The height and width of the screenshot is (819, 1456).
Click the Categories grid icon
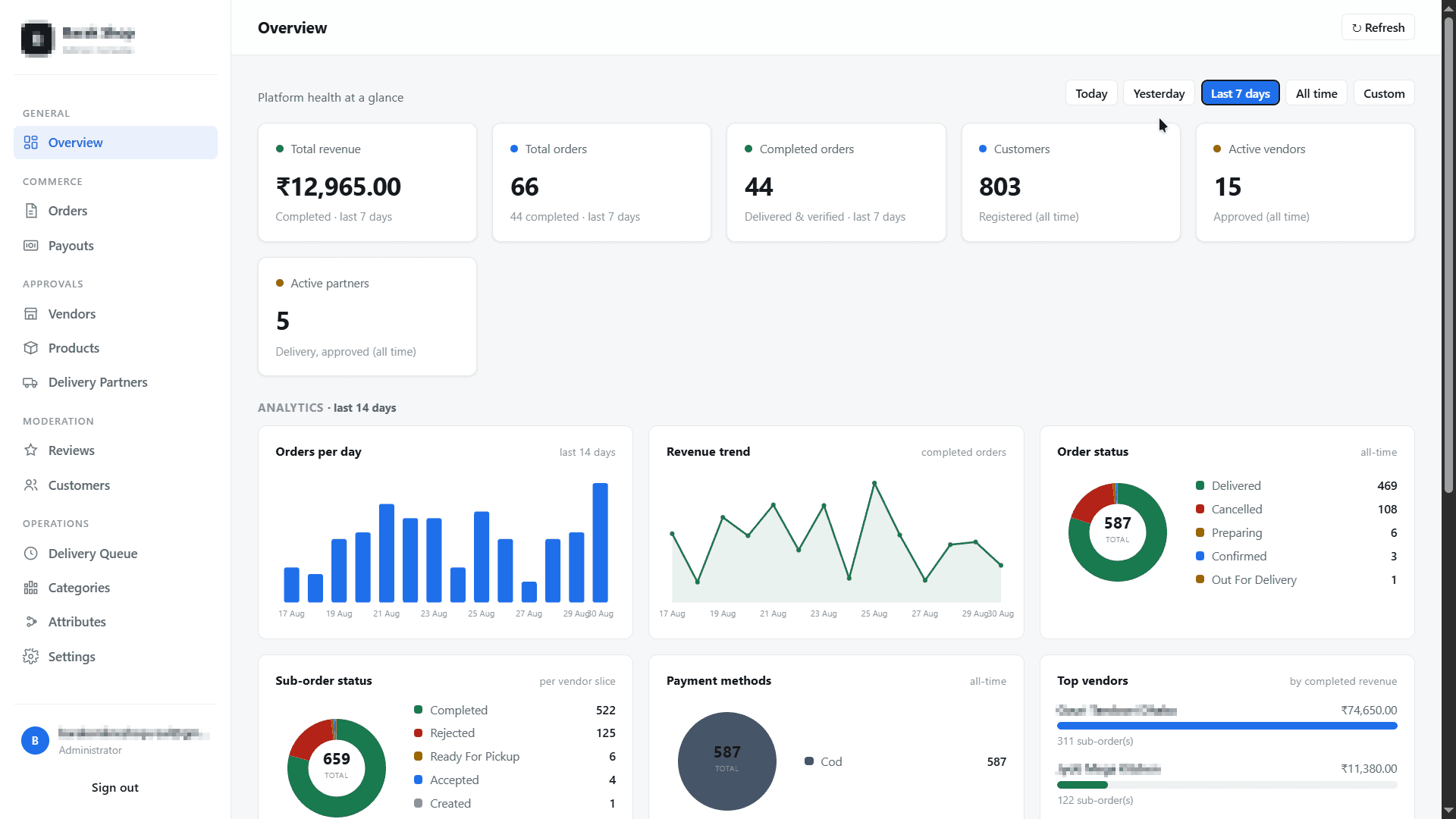[x=31, y=588]
